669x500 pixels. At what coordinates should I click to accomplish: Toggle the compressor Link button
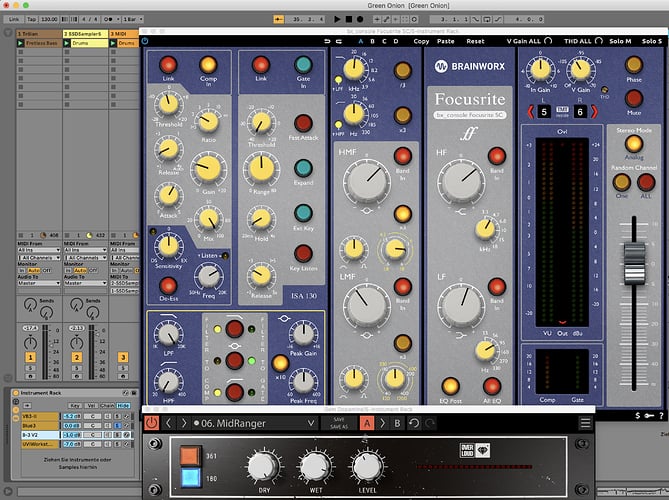[x=168, y=64]
